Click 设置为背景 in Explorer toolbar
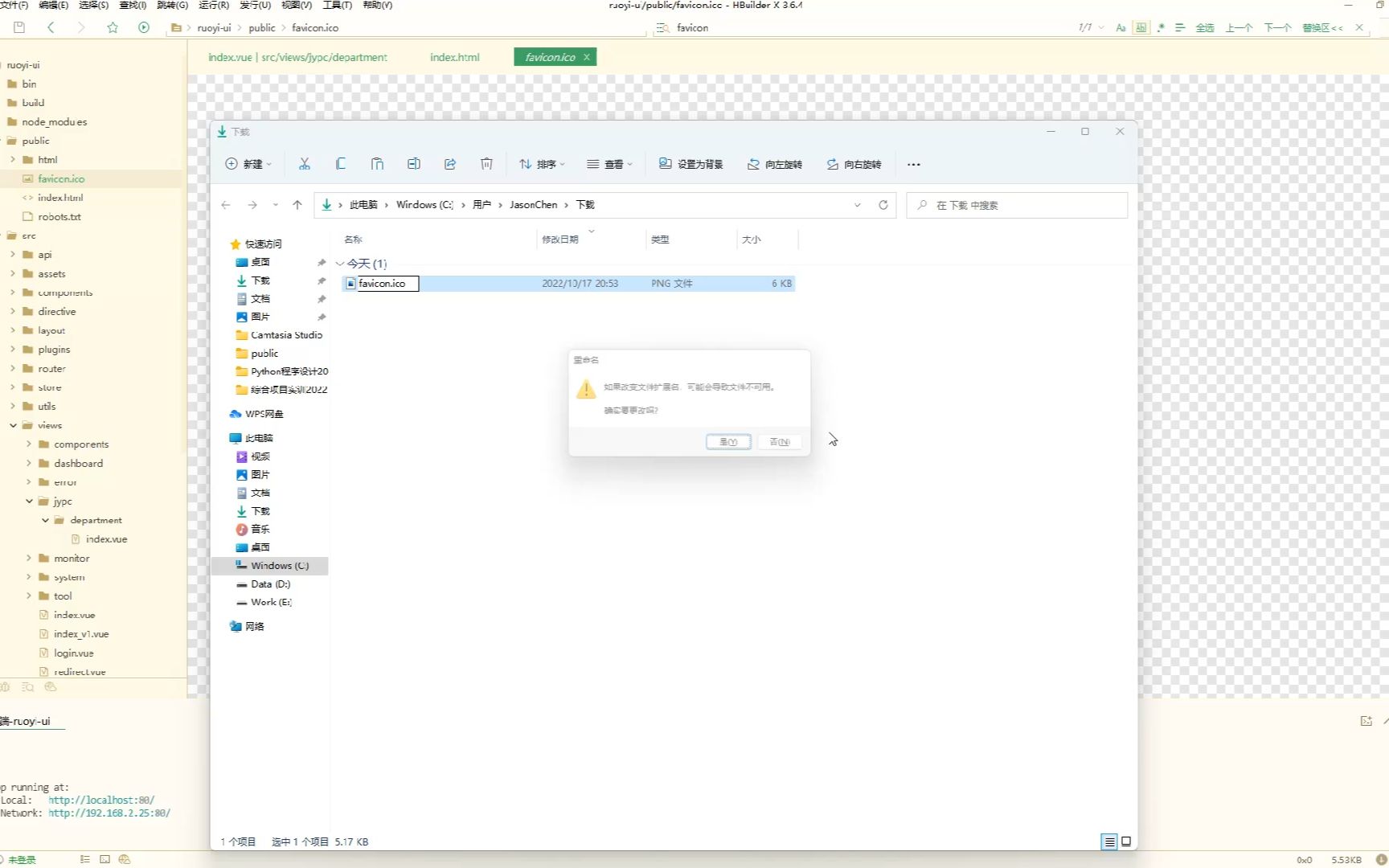The image size is (1389, 868). pyautogui.click(x=690, y=164)
